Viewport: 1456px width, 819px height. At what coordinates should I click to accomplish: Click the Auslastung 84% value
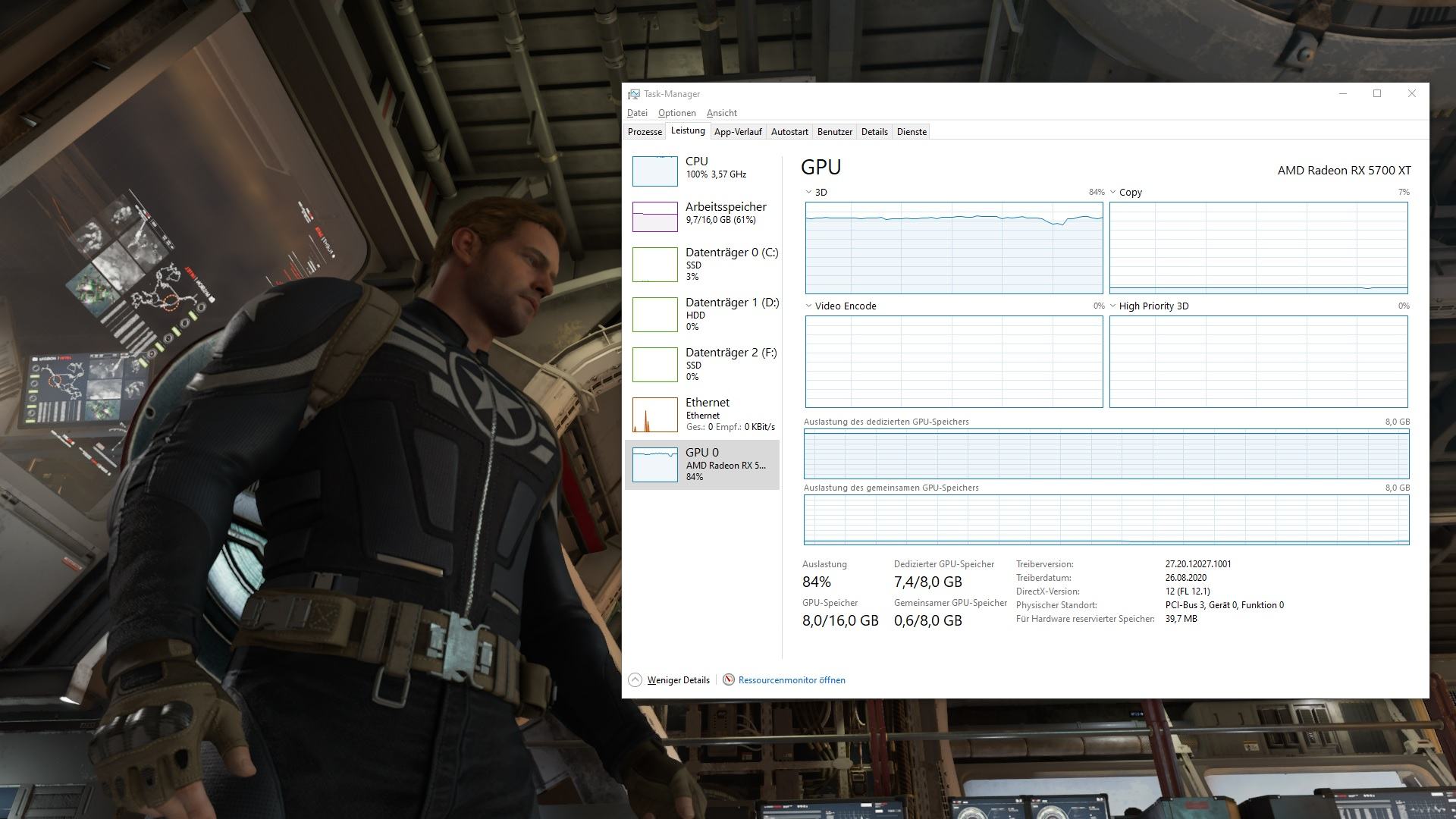[817, 582]
